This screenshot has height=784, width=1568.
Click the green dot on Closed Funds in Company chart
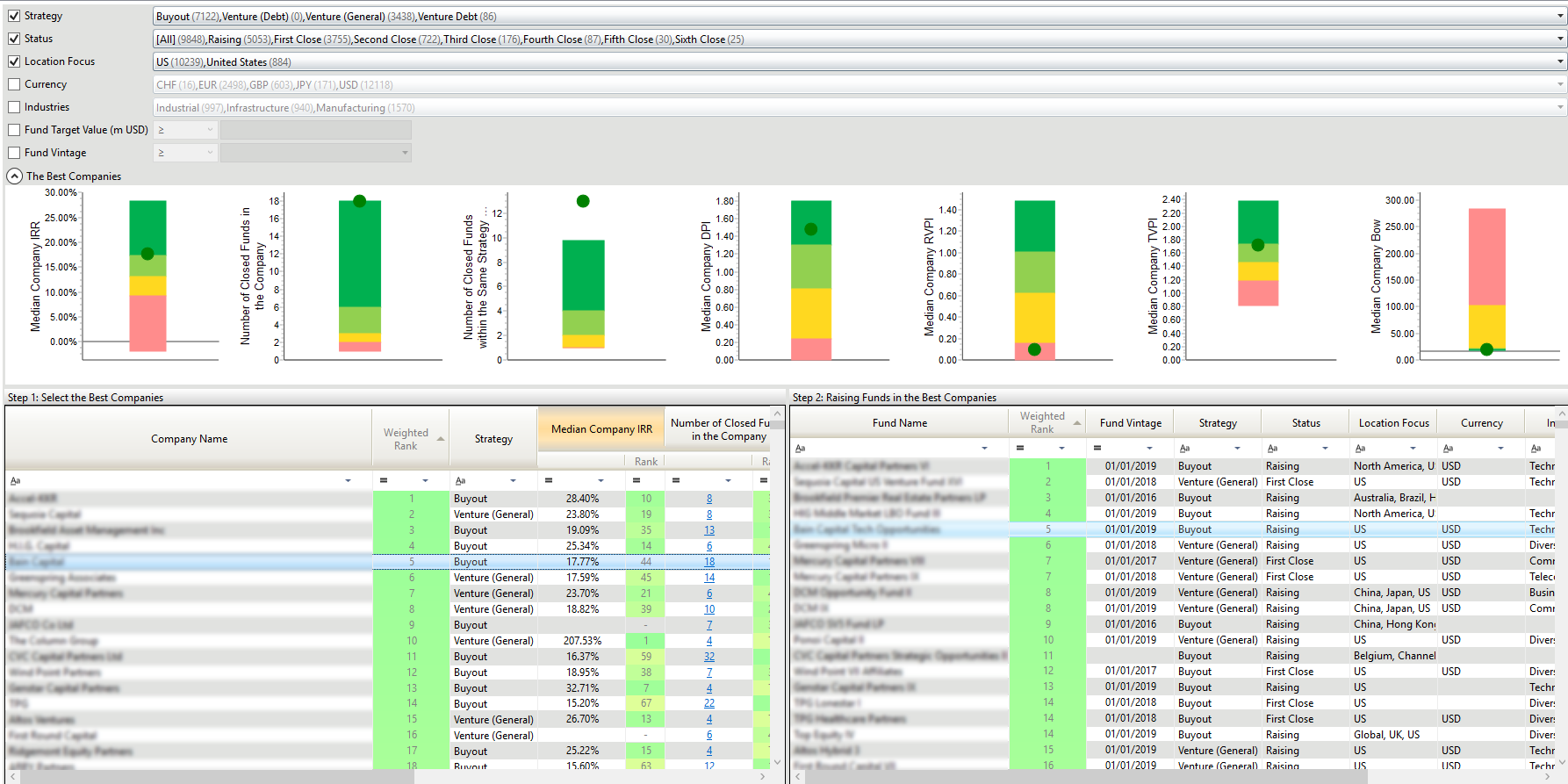(x=359, y=201)
